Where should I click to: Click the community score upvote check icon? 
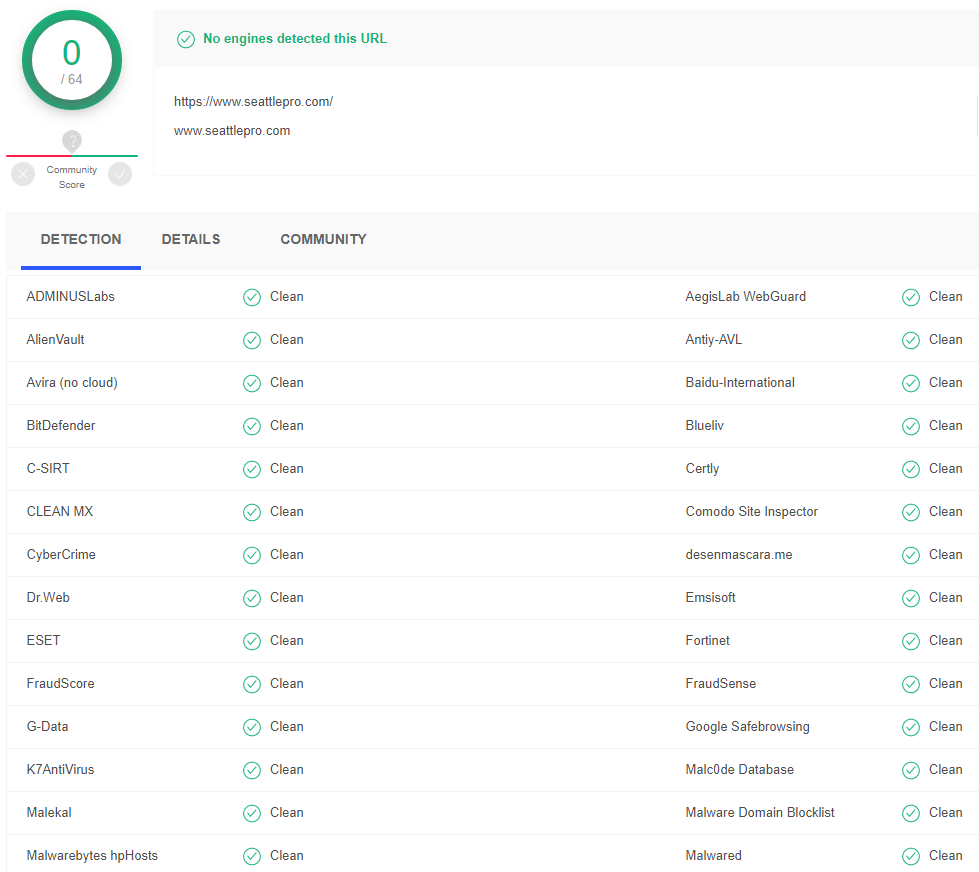point(120,174)
